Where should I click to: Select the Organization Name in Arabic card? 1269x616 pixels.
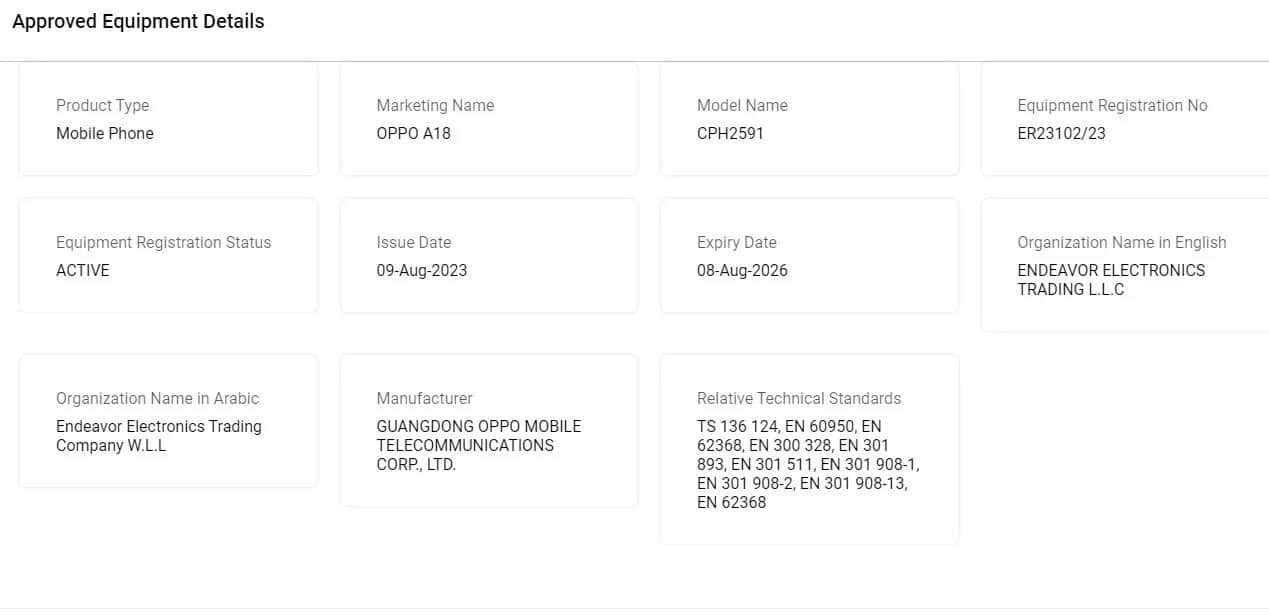pos(168,420)
